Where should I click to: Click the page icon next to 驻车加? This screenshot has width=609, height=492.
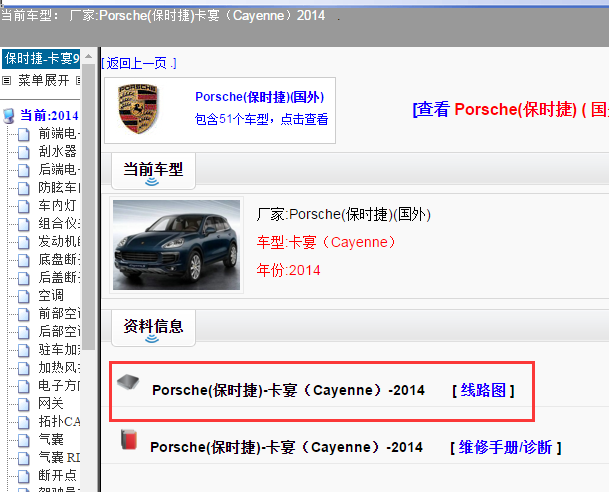(24, 350)
